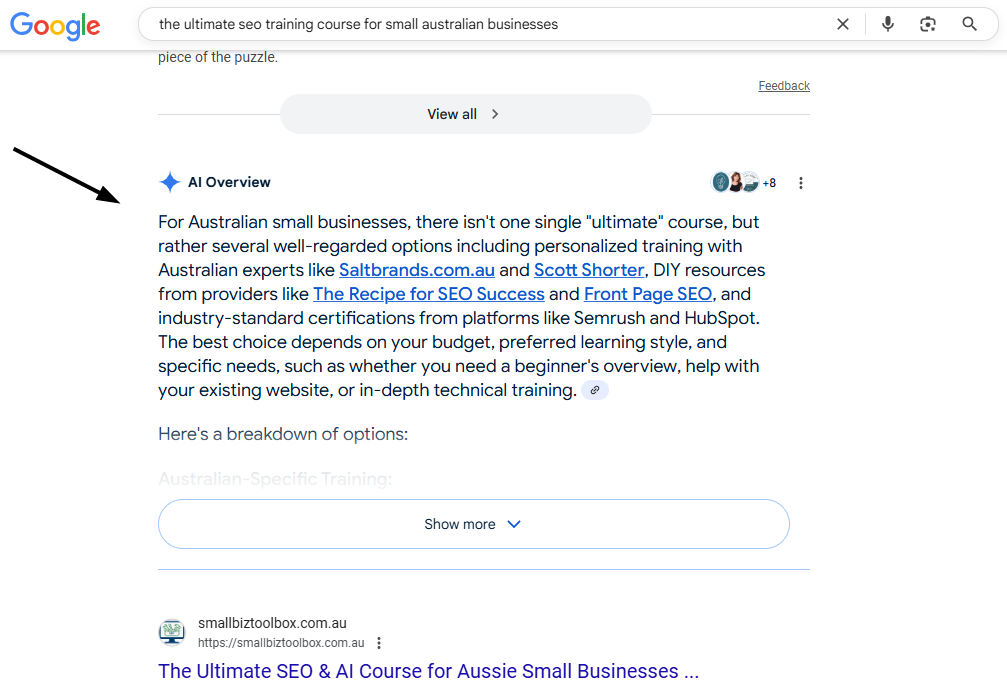Viewport: 1007px width, 684px height.
Task: Start voice search with microphone icon
Action: click(887, 24)
